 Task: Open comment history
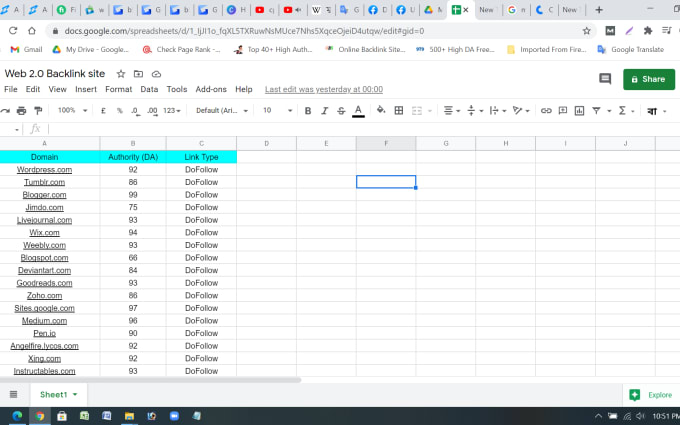605,79
